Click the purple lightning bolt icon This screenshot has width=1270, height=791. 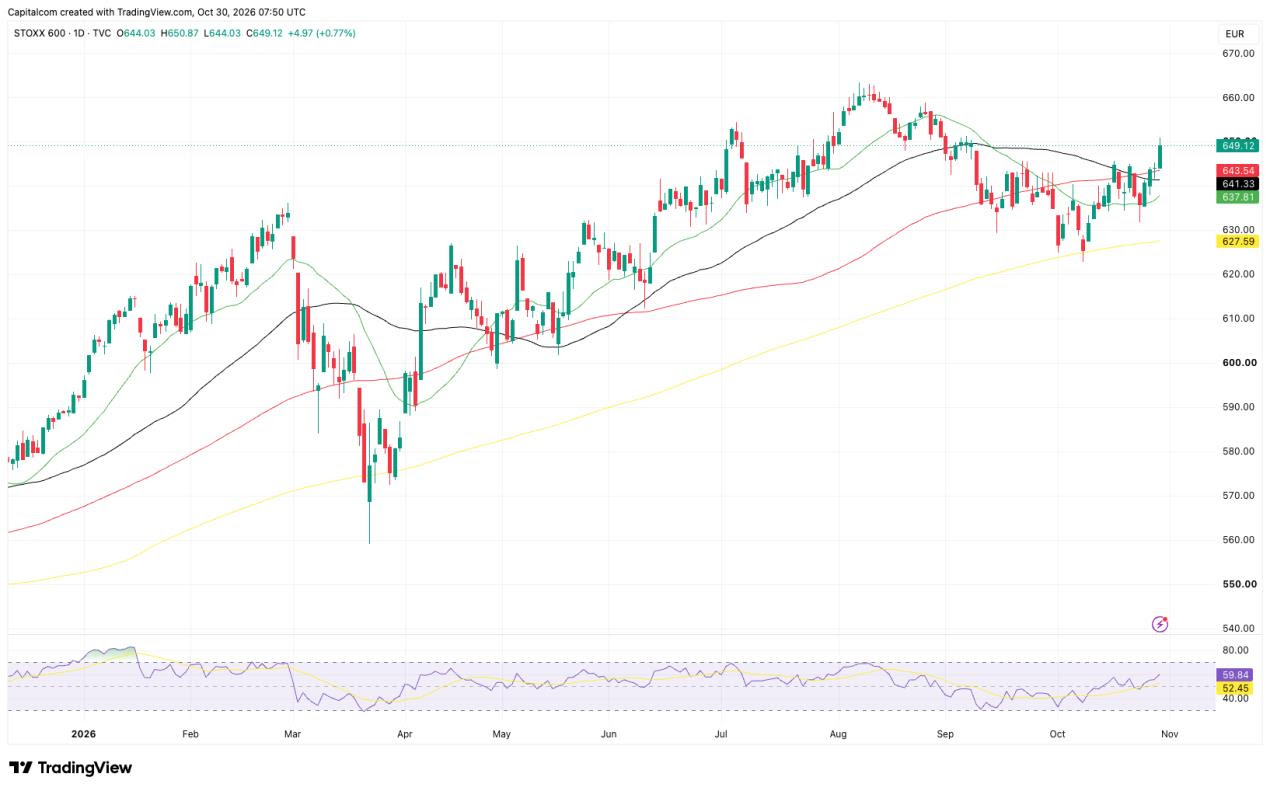coord(1160,624)
